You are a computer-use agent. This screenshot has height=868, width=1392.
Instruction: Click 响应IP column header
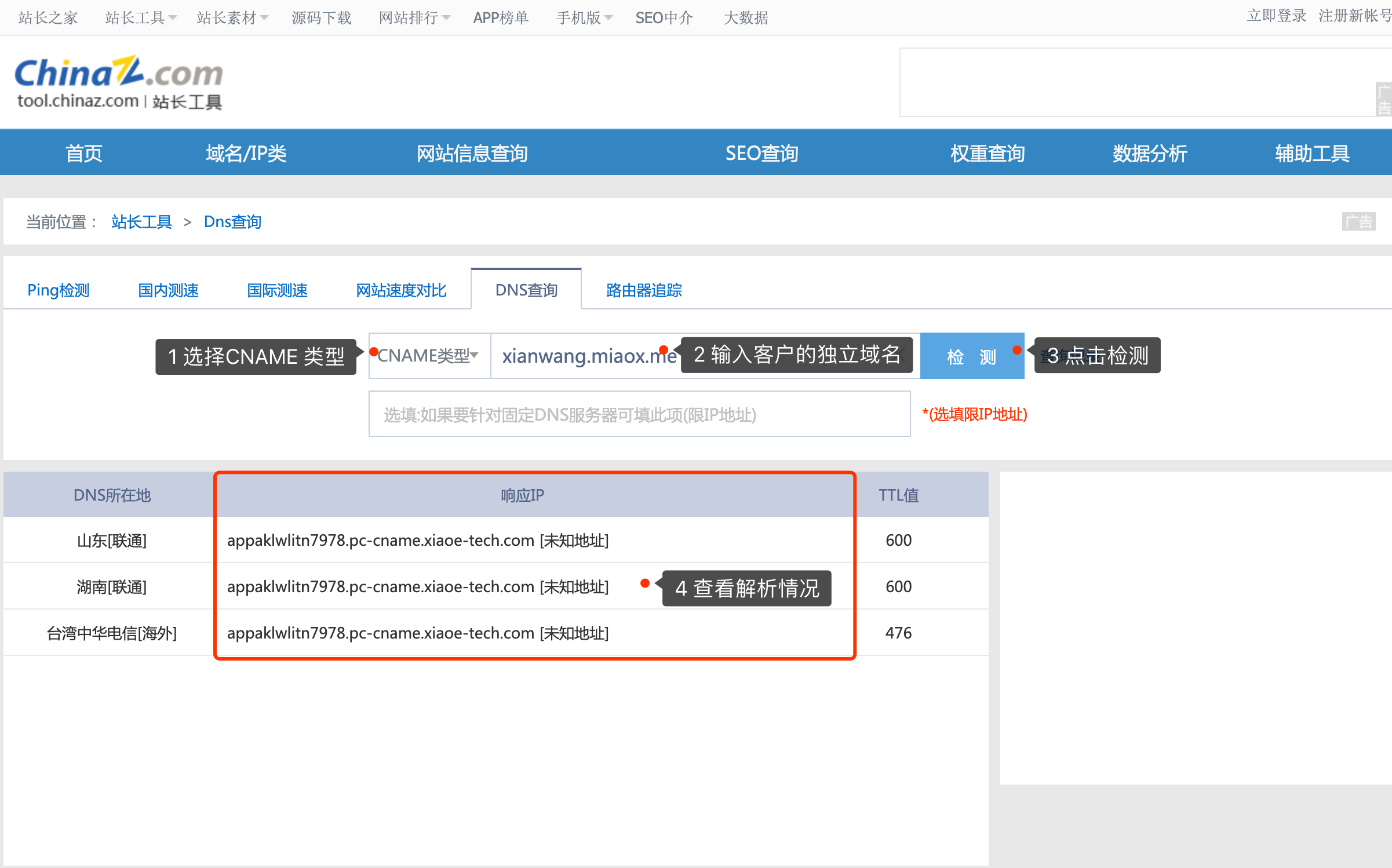(523, 495)
